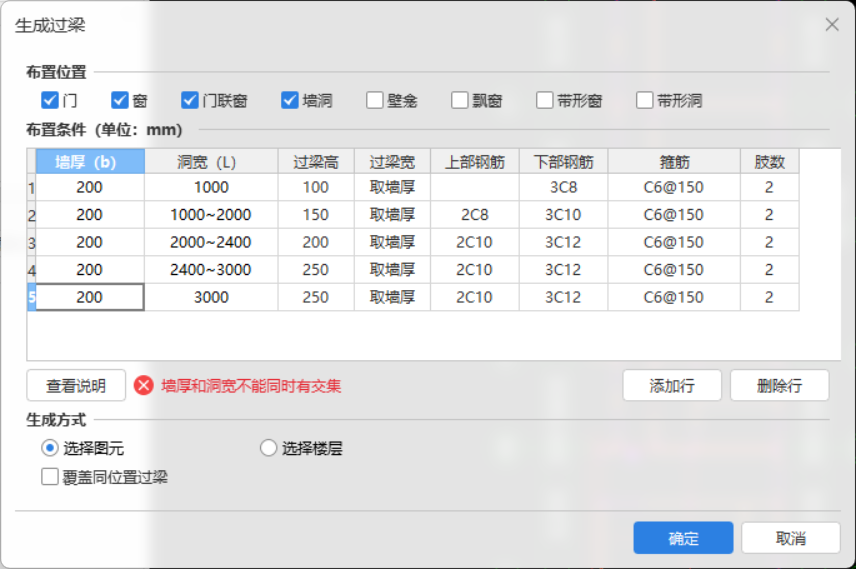Click the 上部钢筋 cell 2C8

pos(475,215)
